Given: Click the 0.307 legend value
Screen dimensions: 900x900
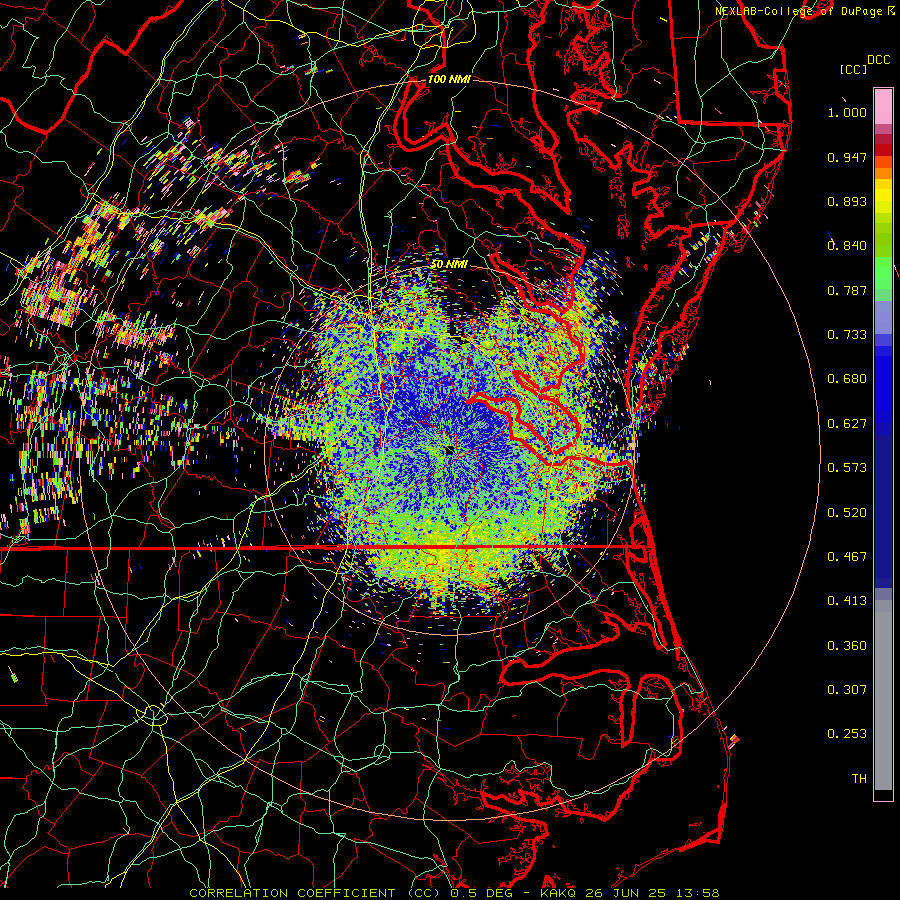Looking at the screenshot, I should coord(847,690).
